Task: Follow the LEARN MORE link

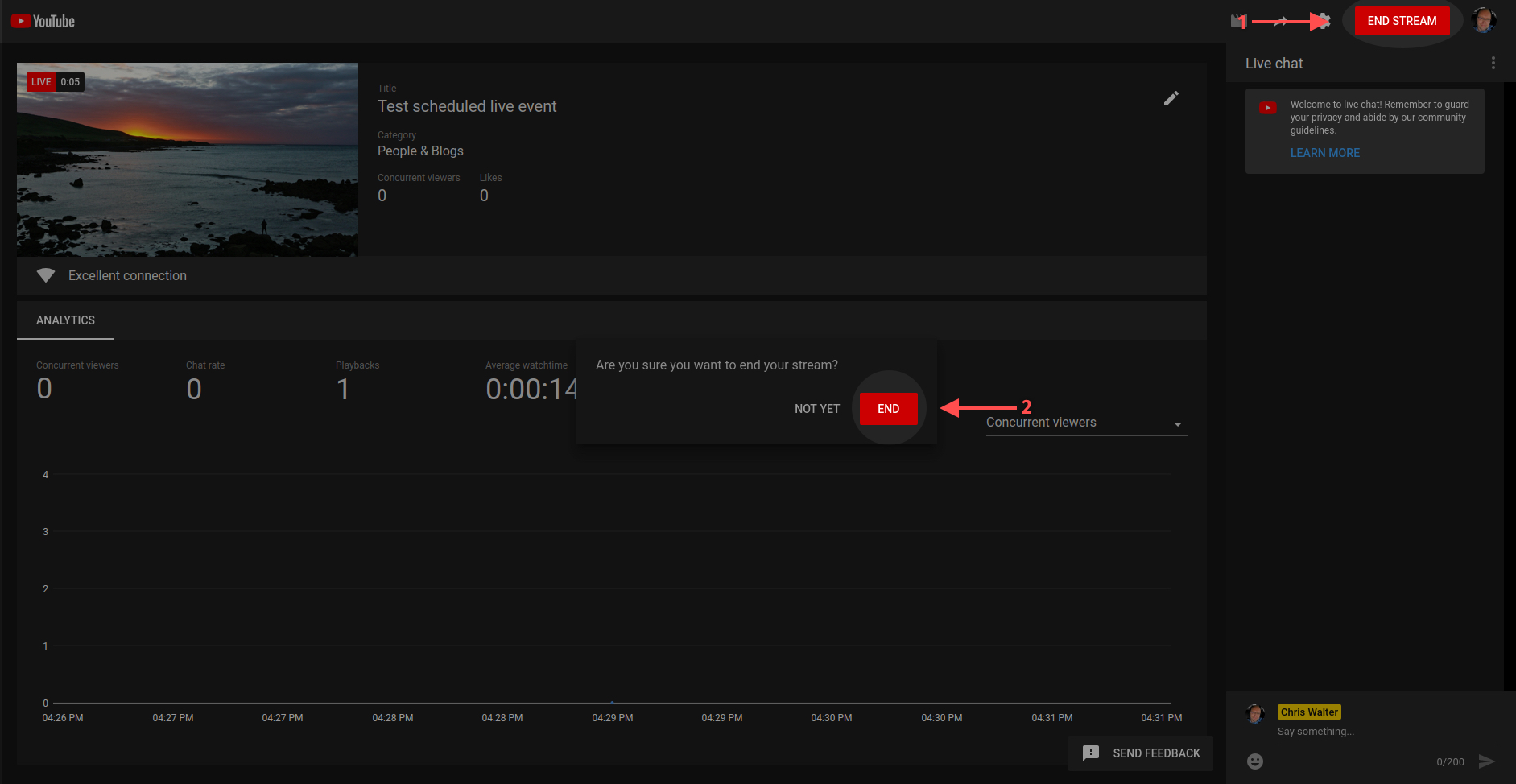Action: coord(1324,153)
